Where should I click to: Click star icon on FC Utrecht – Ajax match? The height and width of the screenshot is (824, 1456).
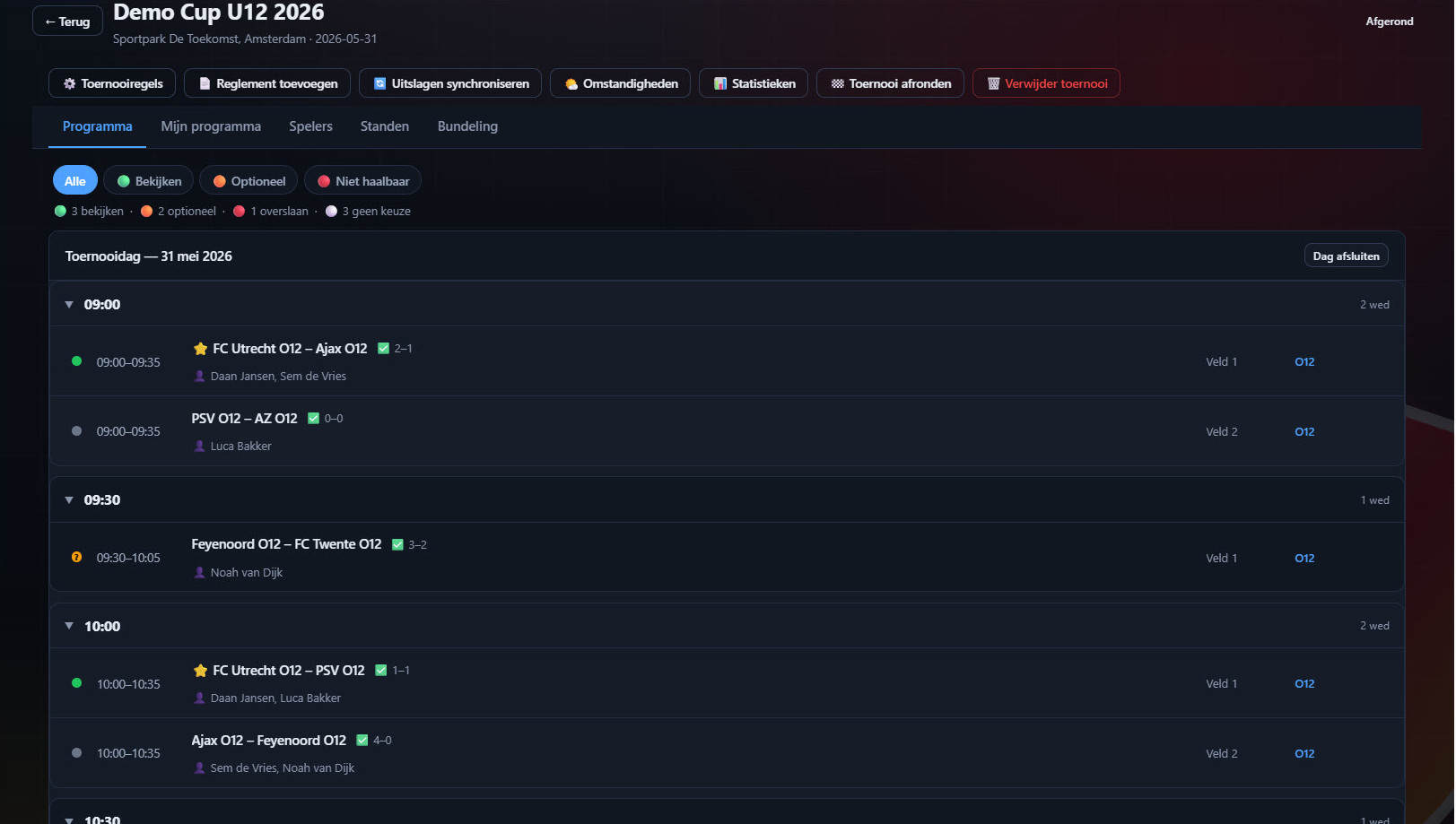coord(200,349)
